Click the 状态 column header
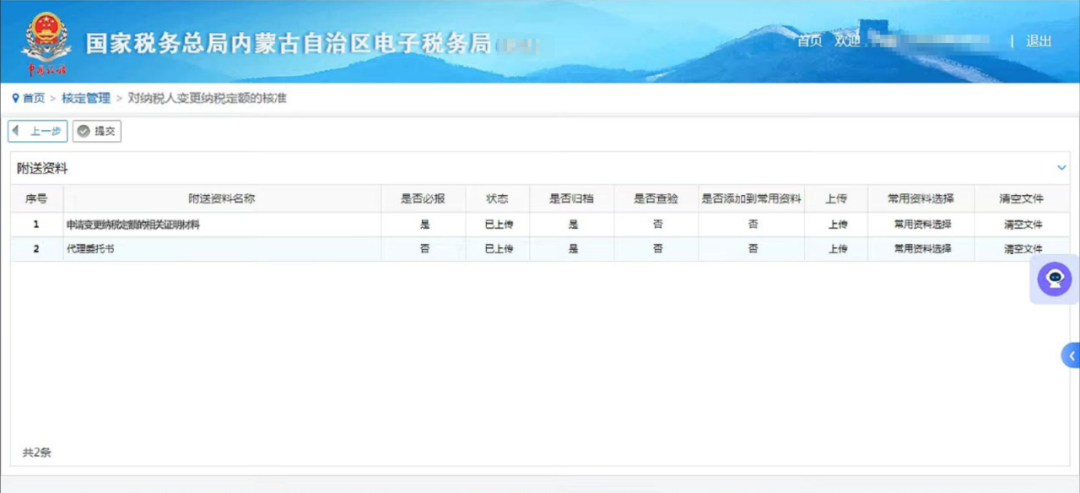Screen dimensions: 1080x493 (497, 198)
